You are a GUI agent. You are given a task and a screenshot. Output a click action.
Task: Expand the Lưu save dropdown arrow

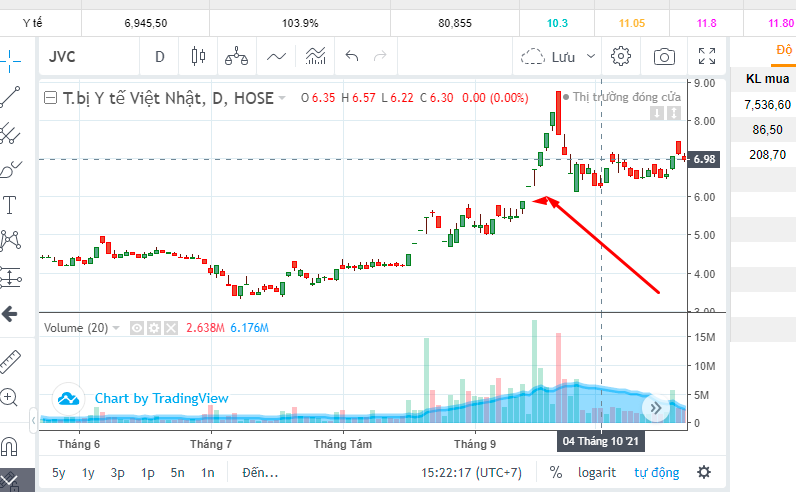(x=590, y=56)
